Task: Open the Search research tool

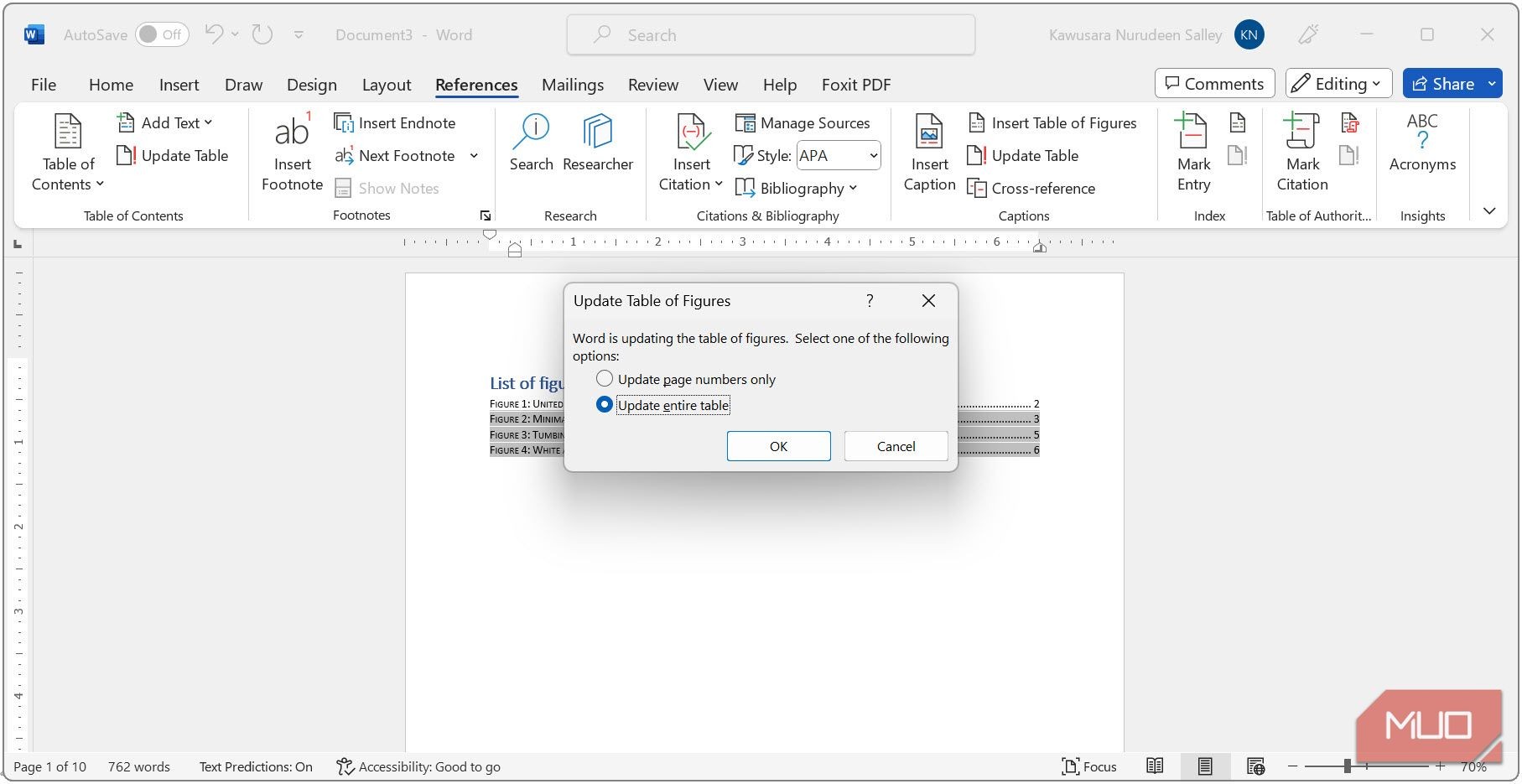Action: click(532, 143)
